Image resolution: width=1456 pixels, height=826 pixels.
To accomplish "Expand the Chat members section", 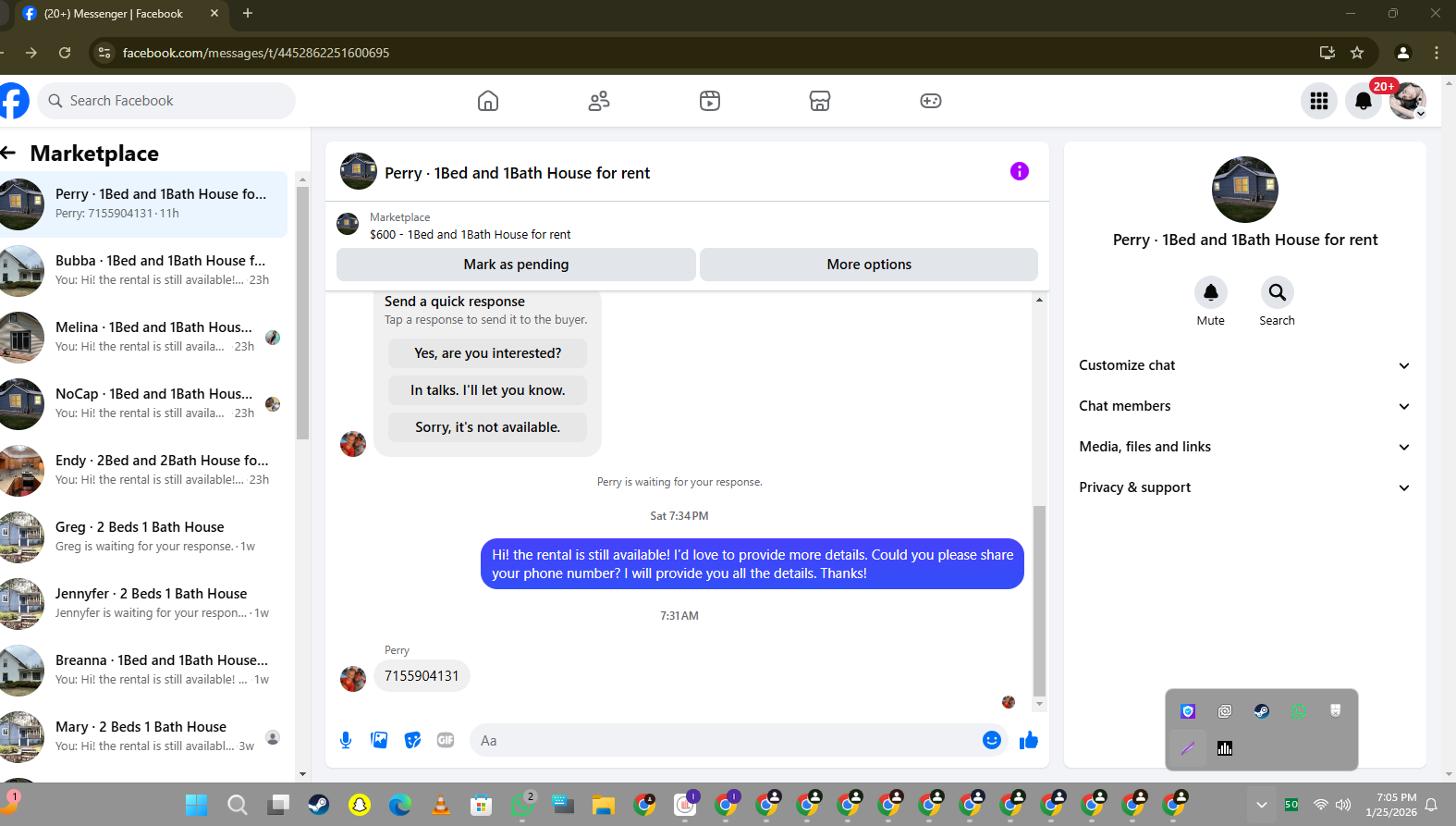I will (1245, 406).
